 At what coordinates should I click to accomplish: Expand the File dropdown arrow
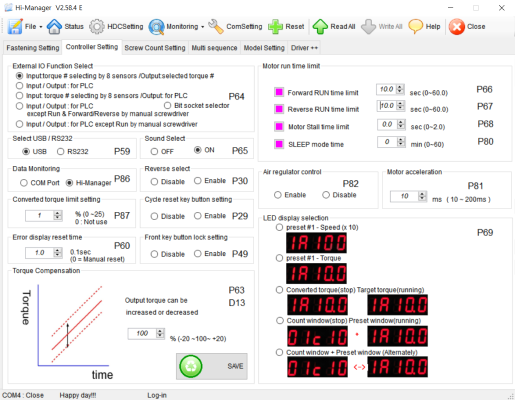41,27
